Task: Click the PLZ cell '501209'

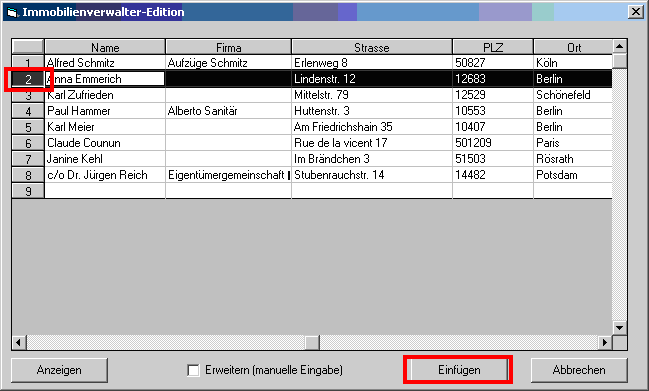Action: coord(493,143)
